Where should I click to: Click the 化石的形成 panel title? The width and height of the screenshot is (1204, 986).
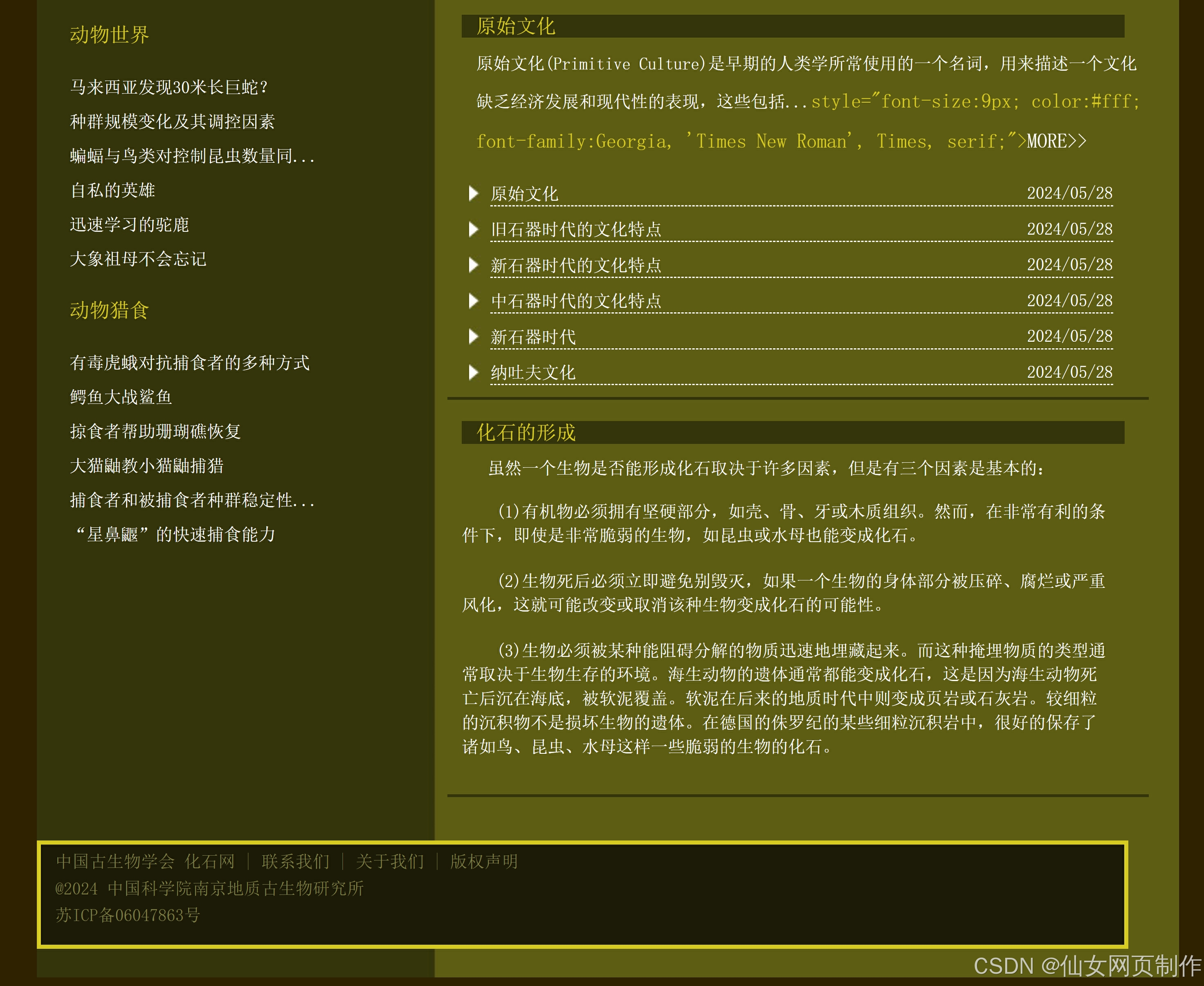coord(526,432)
